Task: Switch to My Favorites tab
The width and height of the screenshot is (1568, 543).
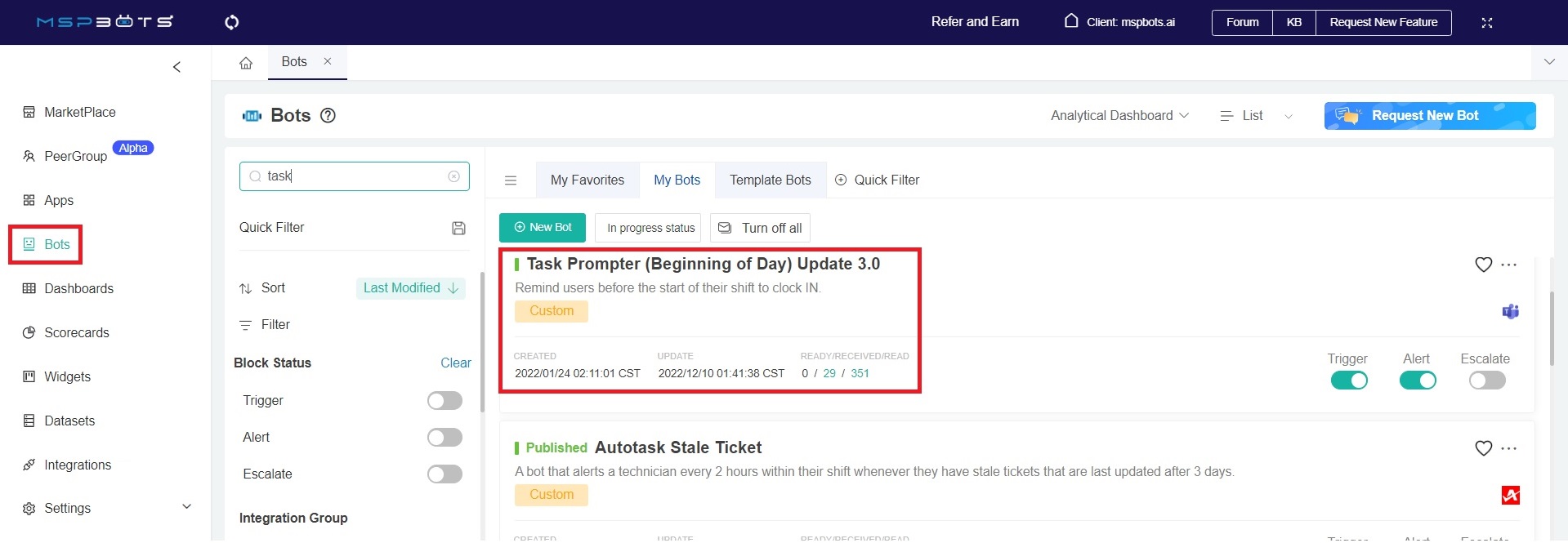Action: pyautogui.click(x=587, y=180)
